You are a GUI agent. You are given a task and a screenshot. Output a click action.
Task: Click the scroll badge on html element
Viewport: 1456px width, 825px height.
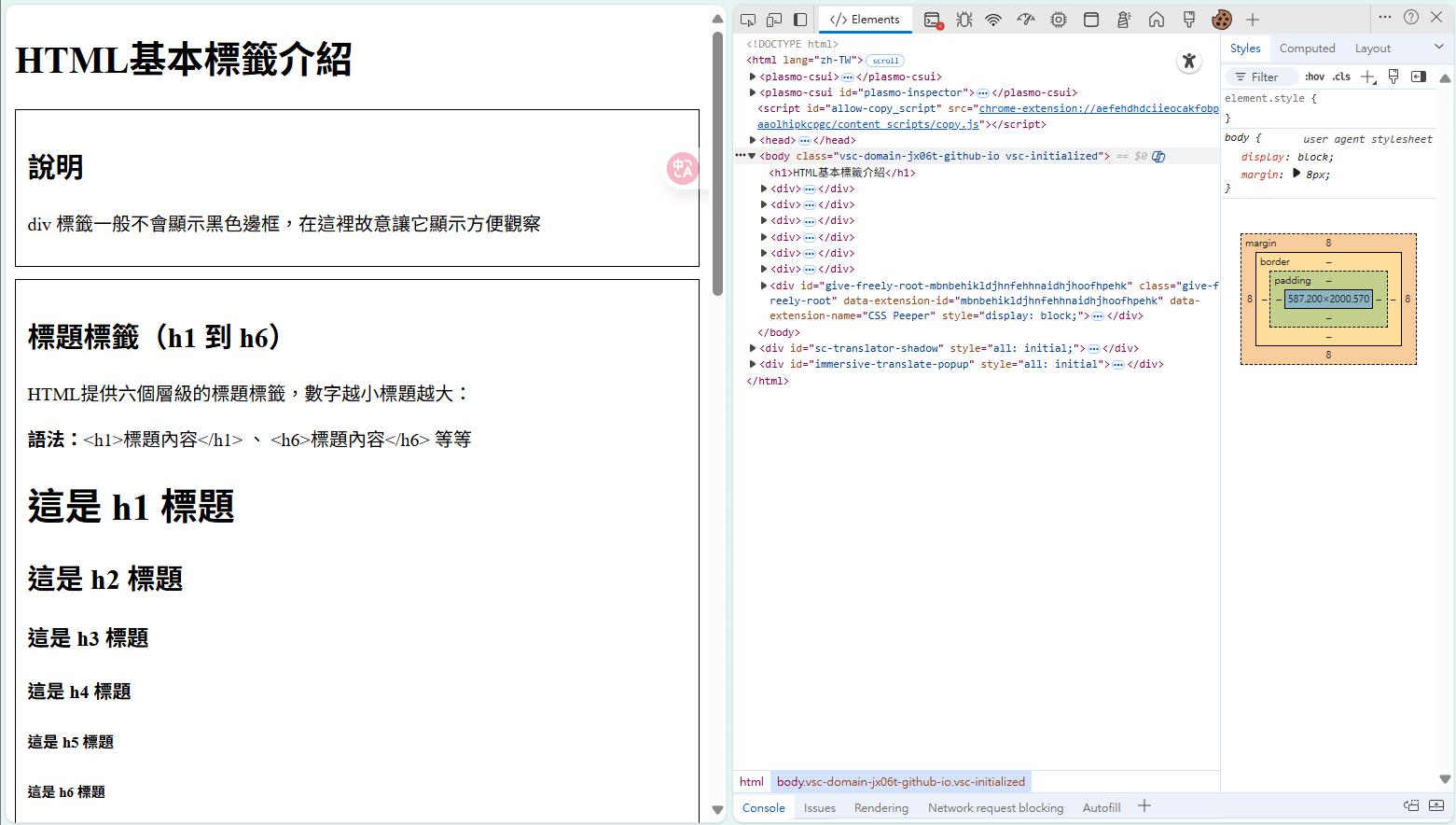coord(885,61)
